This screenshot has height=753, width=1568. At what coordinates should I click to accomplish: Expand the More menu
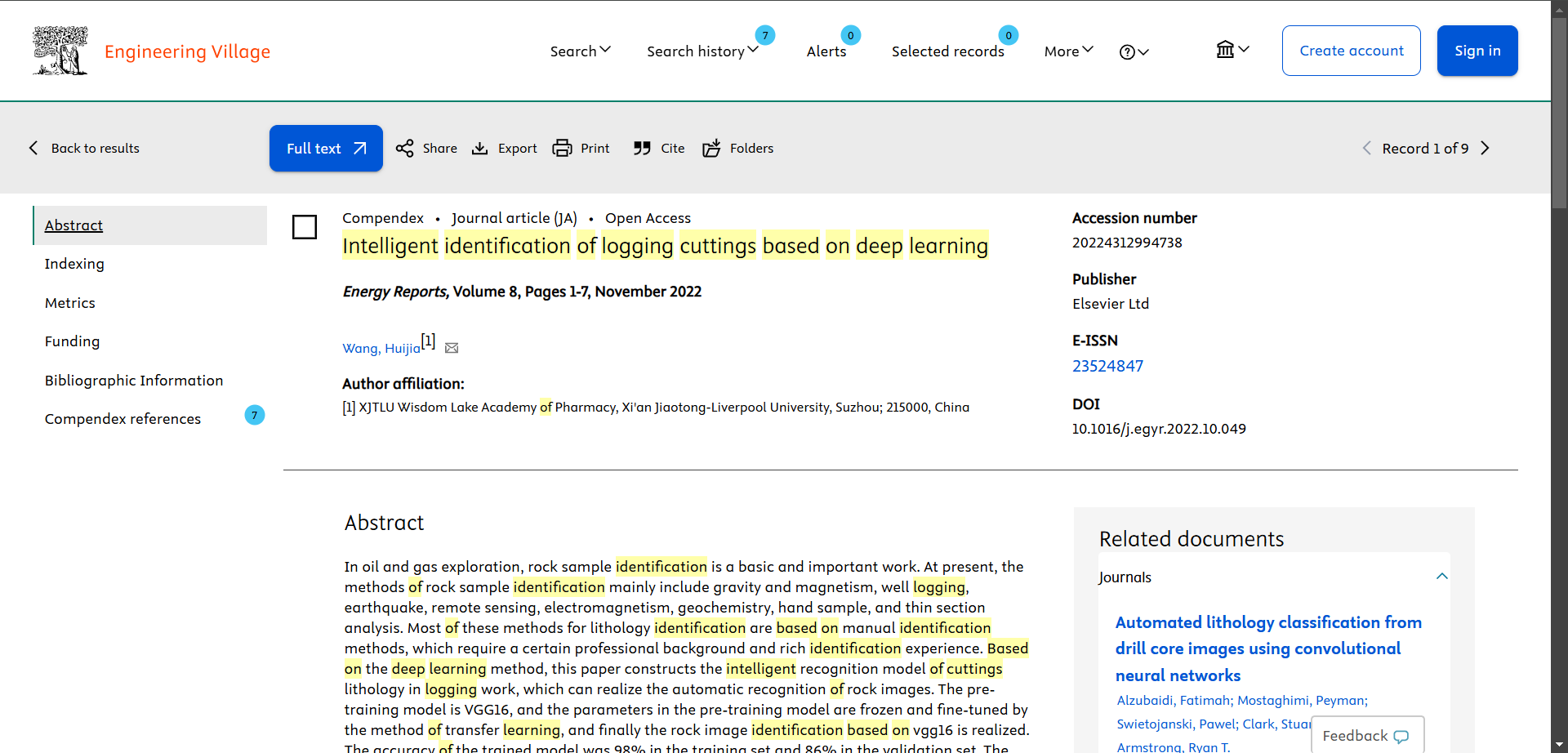[1068, 51]
